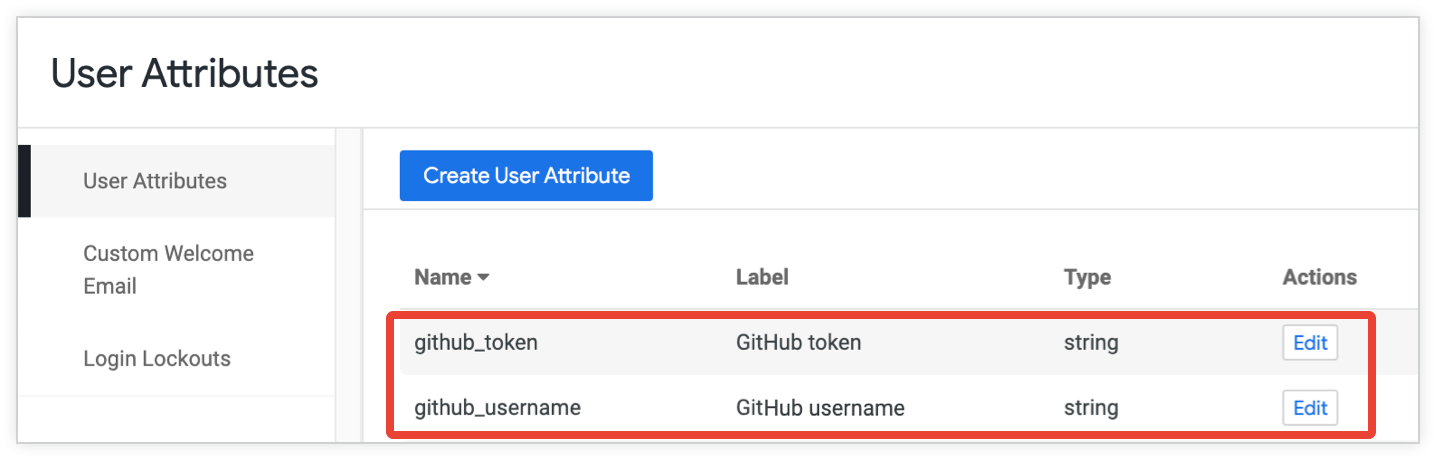The width and height of the screenshot is (1436, 460).
Task: Go to Login Lockouts page
Action: [157, 358]
